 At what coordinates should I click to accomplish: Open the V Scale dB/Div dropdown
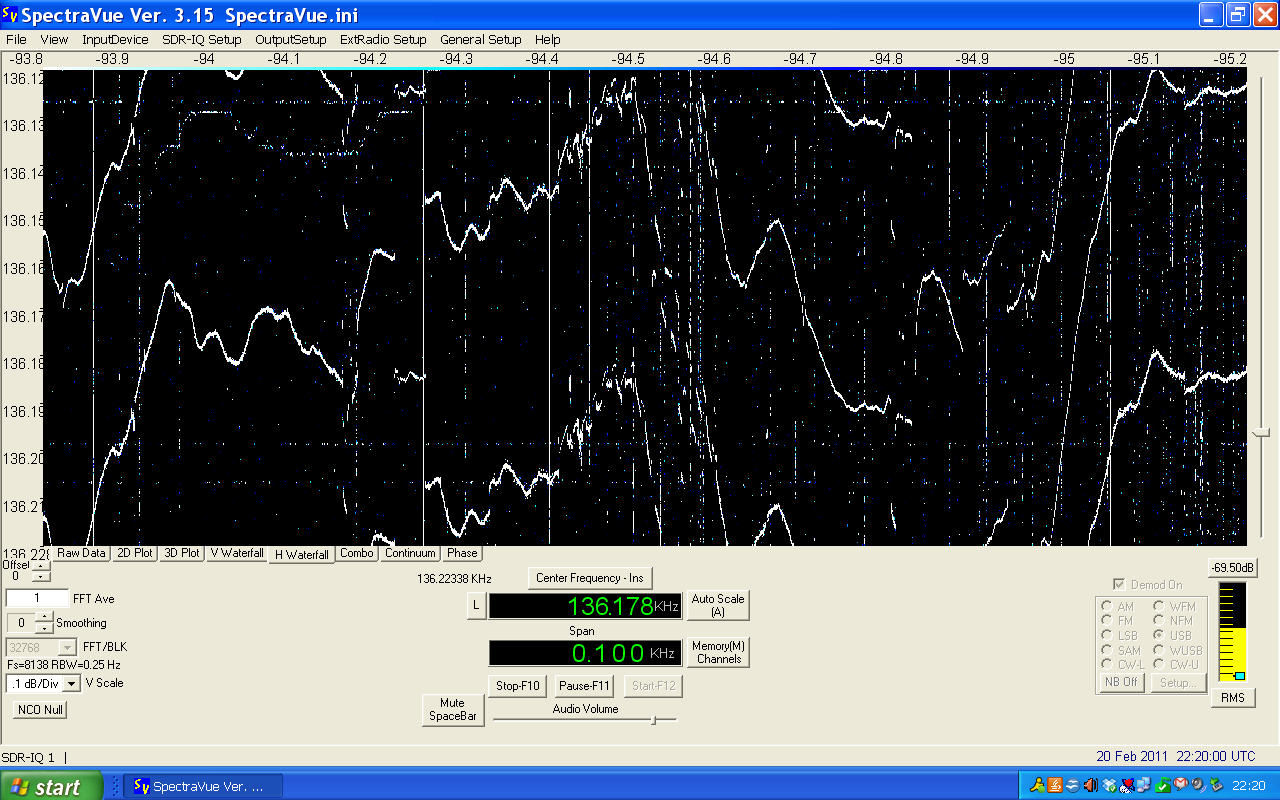(72, 684)
